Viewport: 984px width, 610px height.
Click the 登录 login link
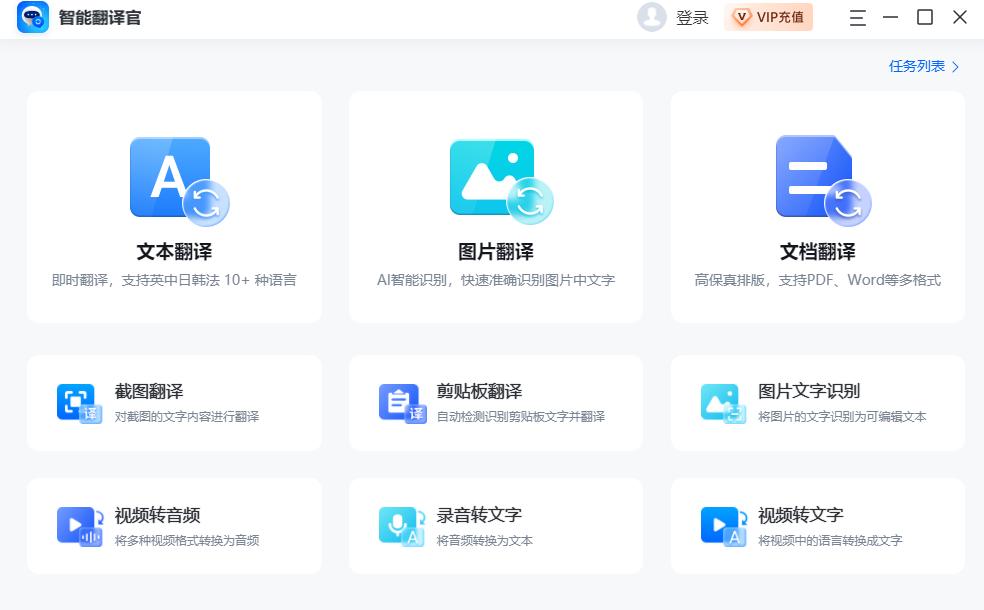(x=689, y=17)
